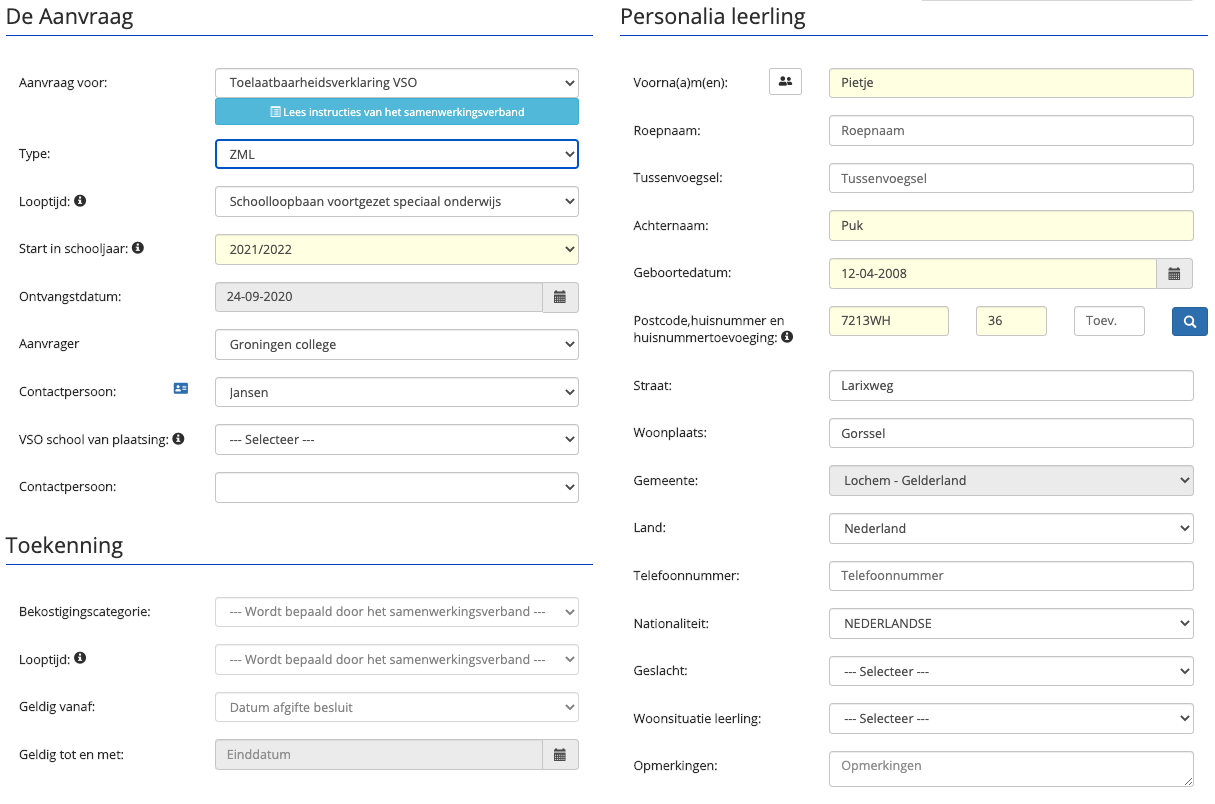1215x804 pixels.
Task: Click the contact card icon beside Contactpersoon
Action: coord(181,388)
